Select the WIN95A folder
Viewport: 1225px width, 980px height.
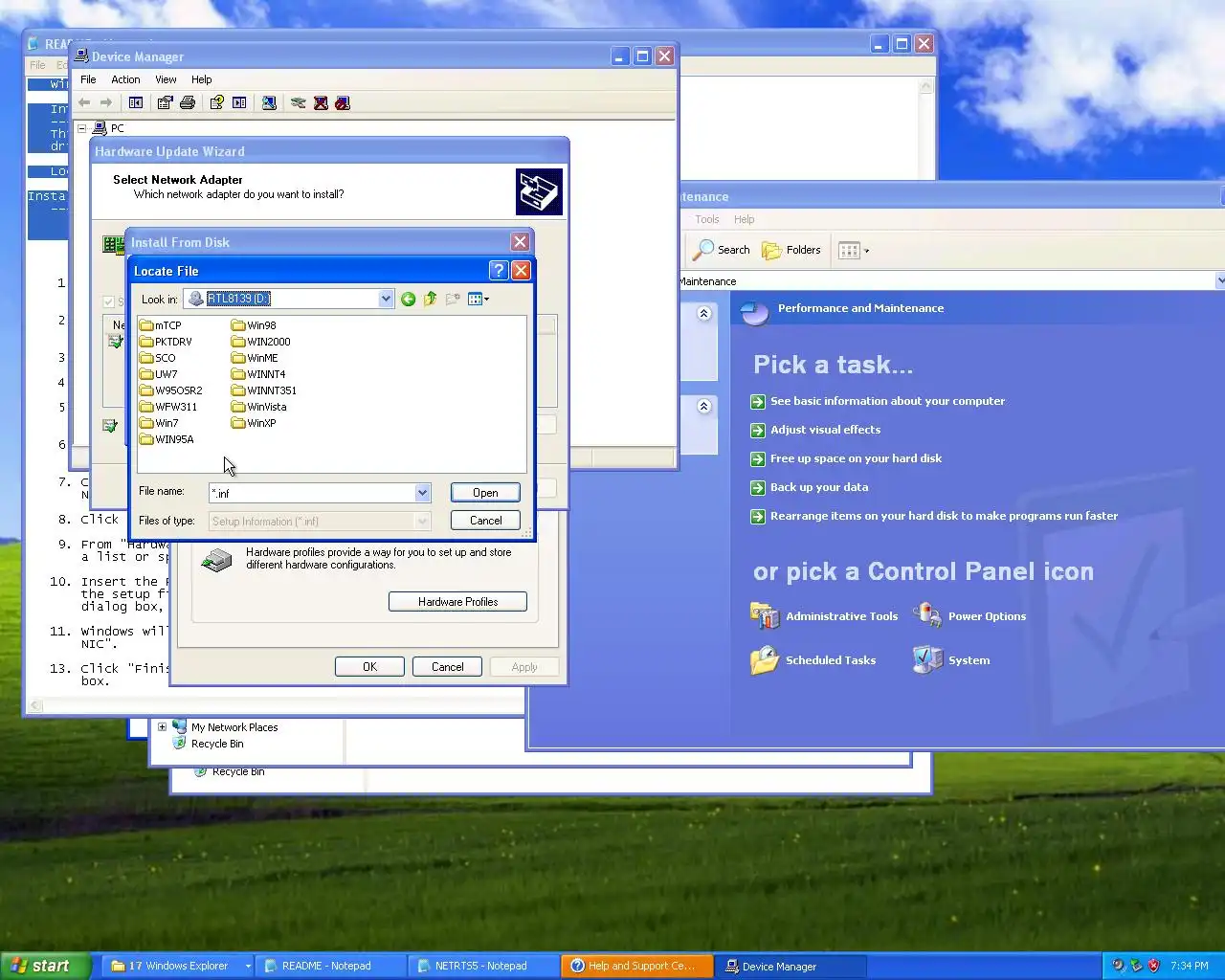(x=167, y=439)
